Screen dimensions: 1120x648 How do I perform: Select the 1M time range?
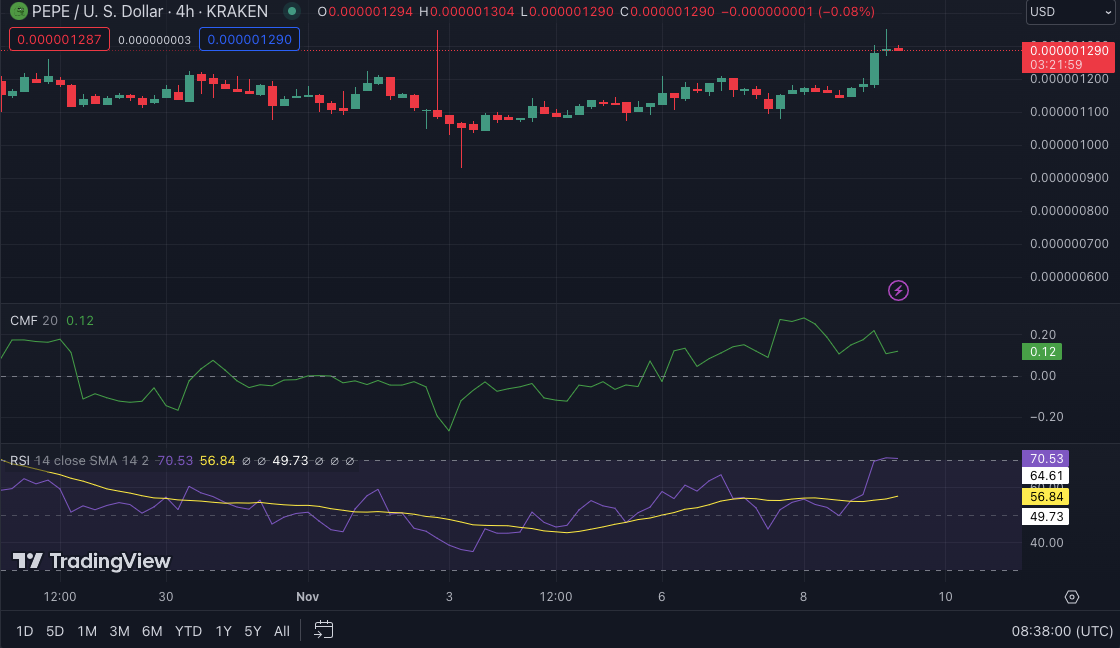(87, 631)
